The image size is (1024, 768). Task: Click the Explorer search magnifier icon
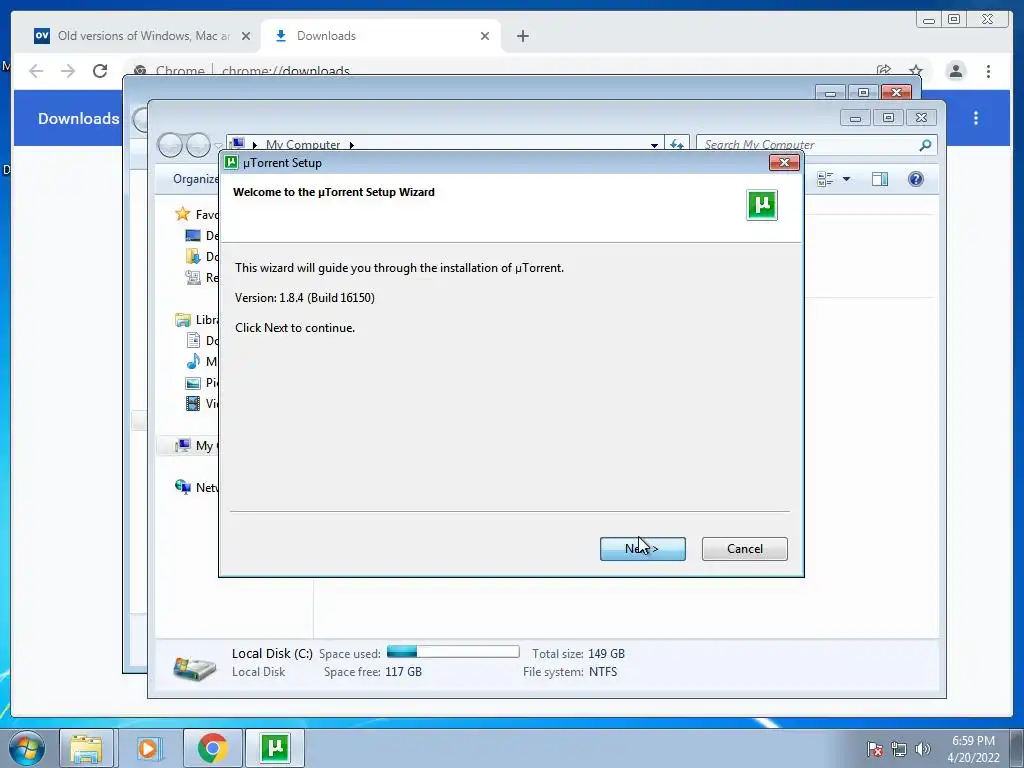click(x=925, y=145)
